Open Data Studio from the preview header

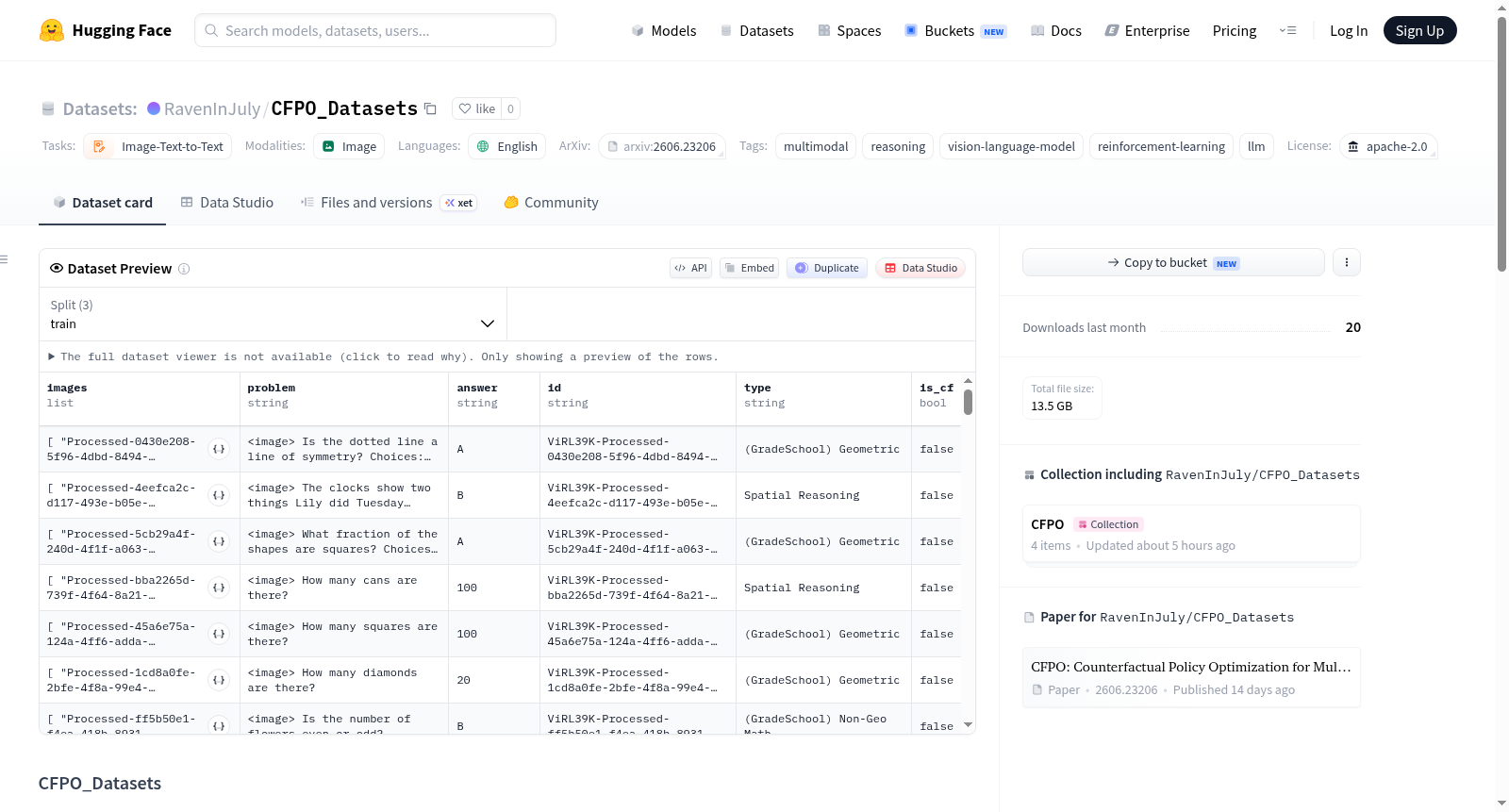(920, 268)
